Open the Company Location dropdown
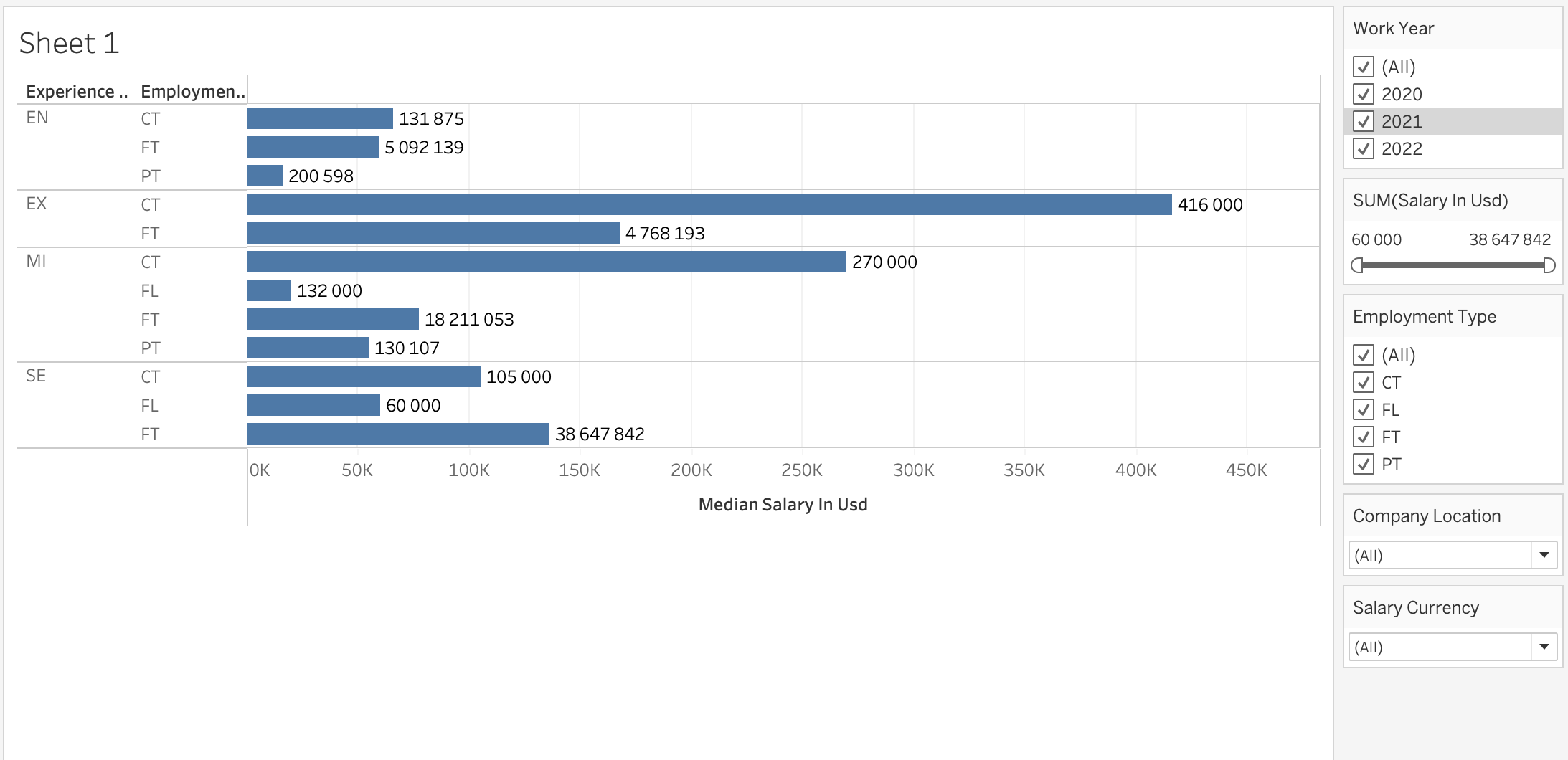 (x=1452, y=555)
